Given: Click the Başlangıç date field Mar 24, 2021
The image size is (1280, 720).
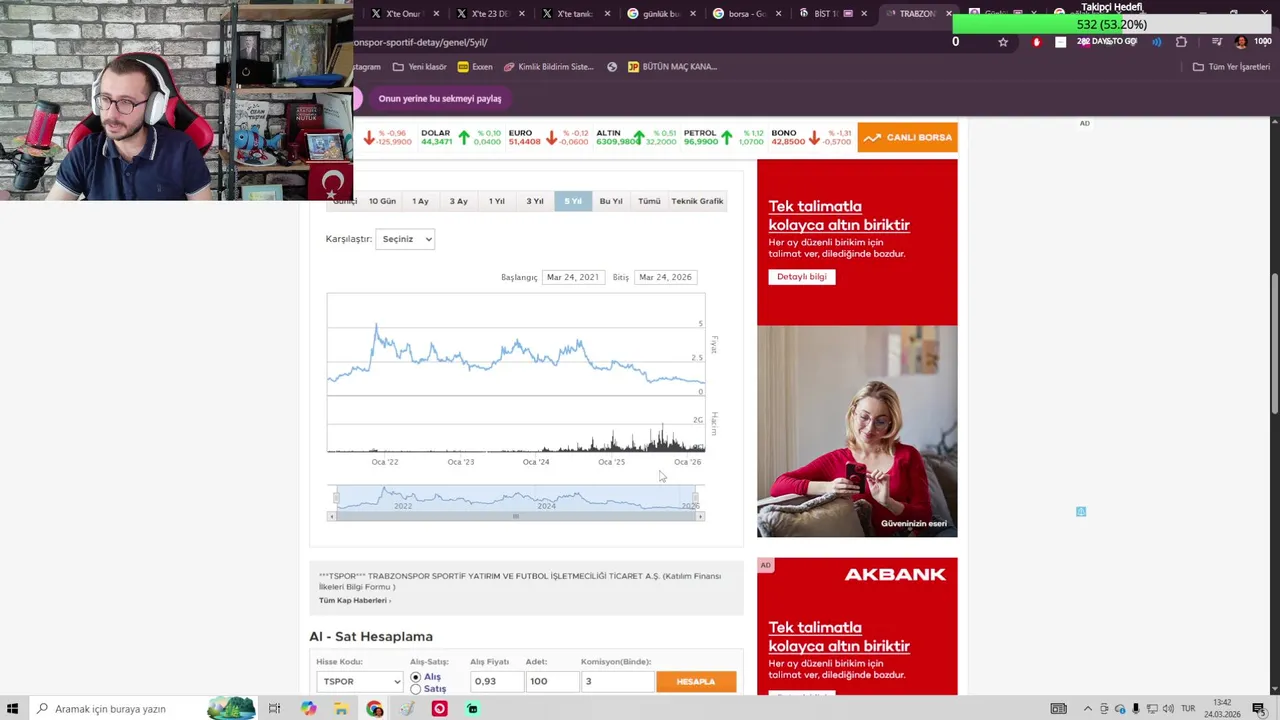Looking at the screenshot, I should coord(573,277).
